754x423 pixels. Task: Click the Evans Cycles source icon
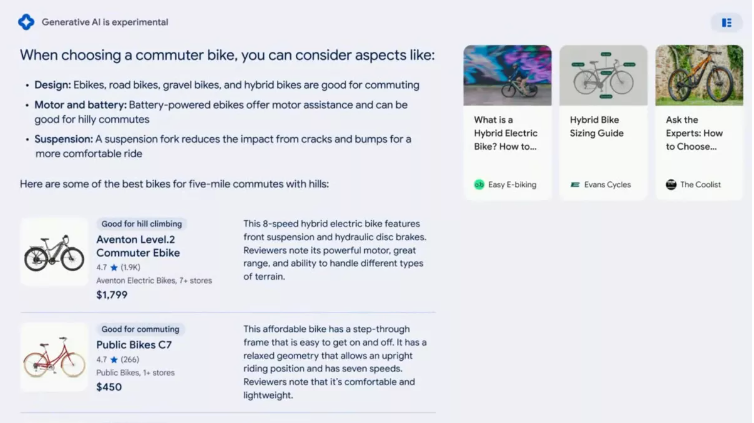(575, 185)
